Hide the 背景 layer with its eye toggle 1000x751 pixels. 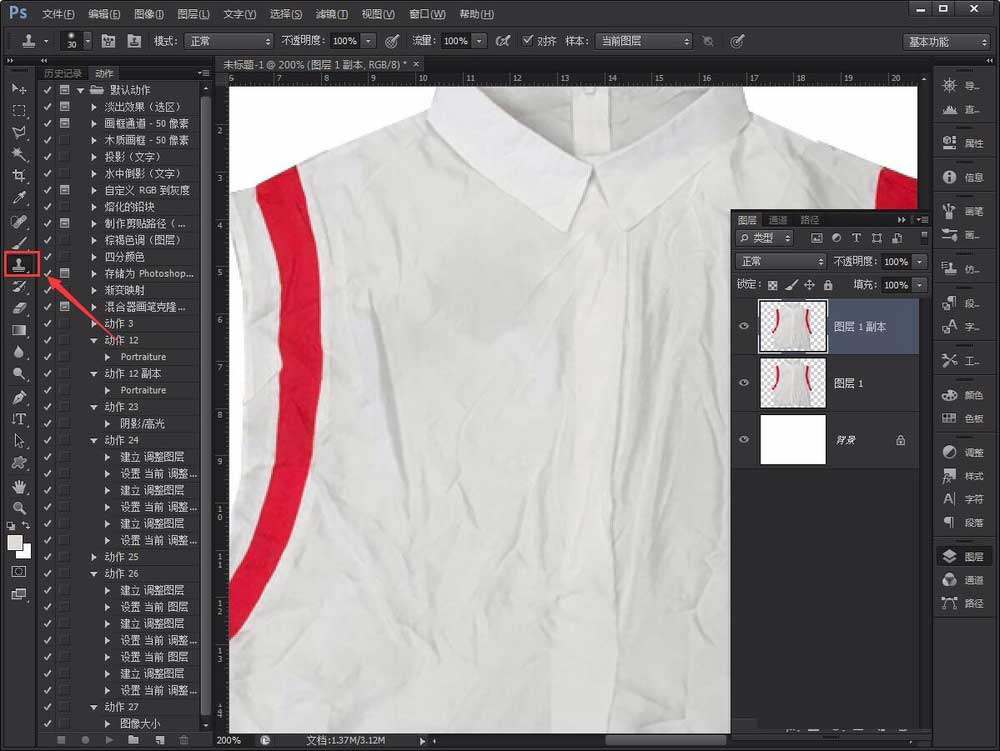click(x=742, y=439)
